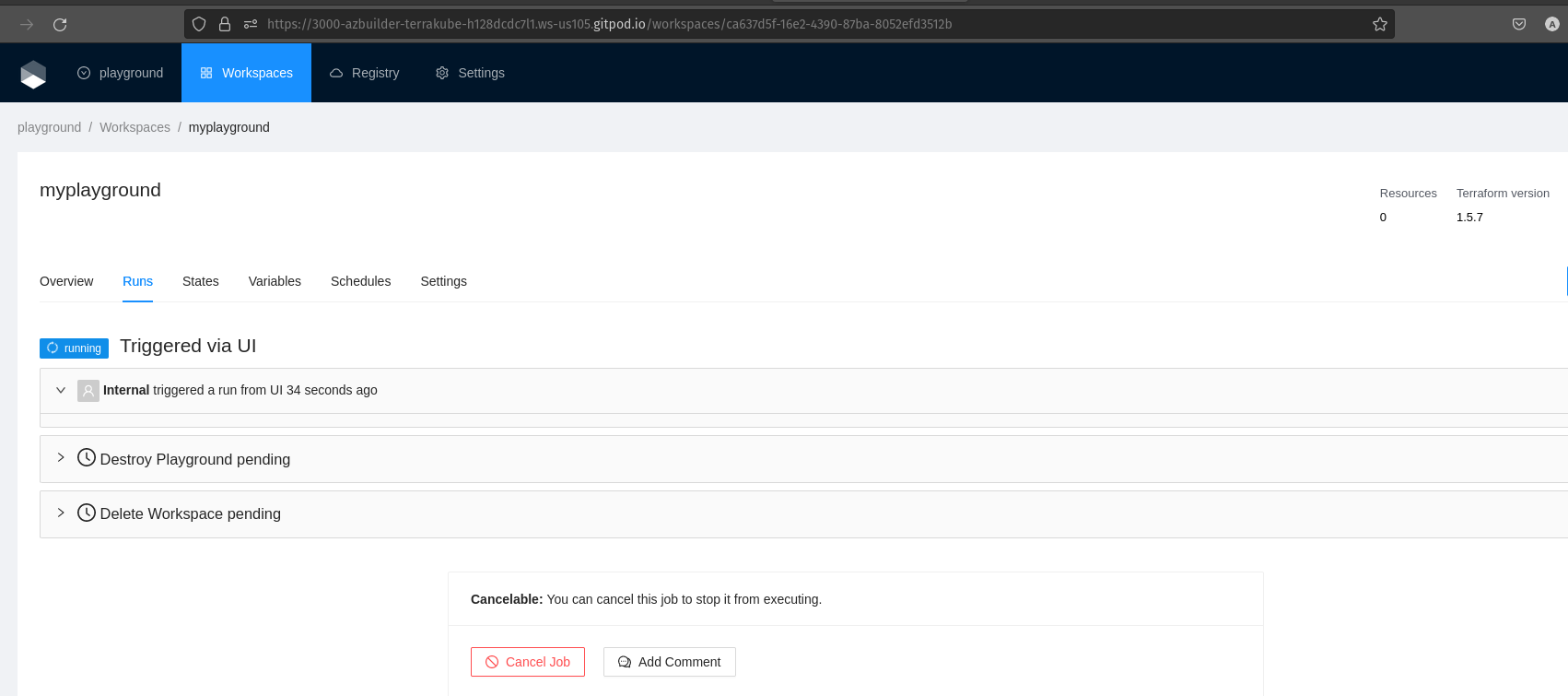Image resolution: width=1568 pixels, height=696 pixels.
Task: Click the Terrakube logo icon
Action: 33,74
